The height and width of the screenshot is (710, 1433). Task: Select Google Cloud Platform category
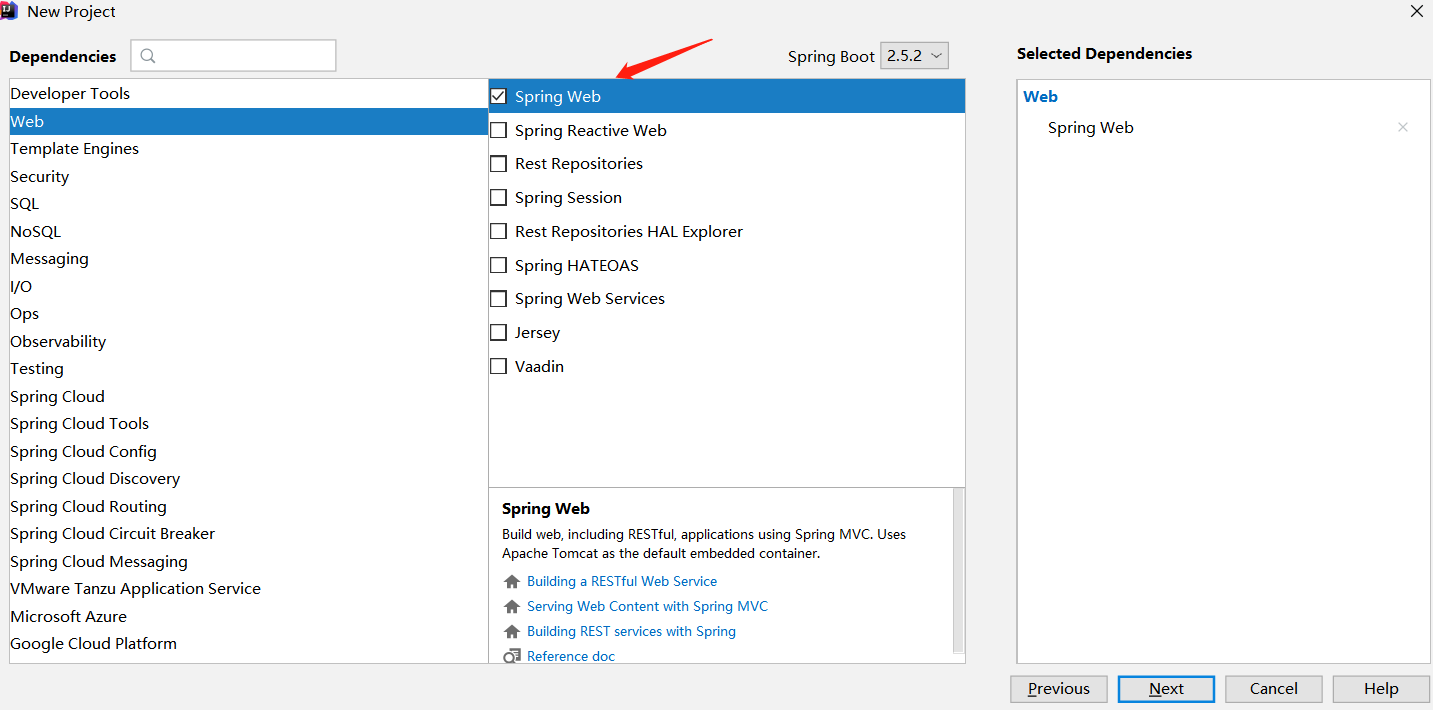248,643
